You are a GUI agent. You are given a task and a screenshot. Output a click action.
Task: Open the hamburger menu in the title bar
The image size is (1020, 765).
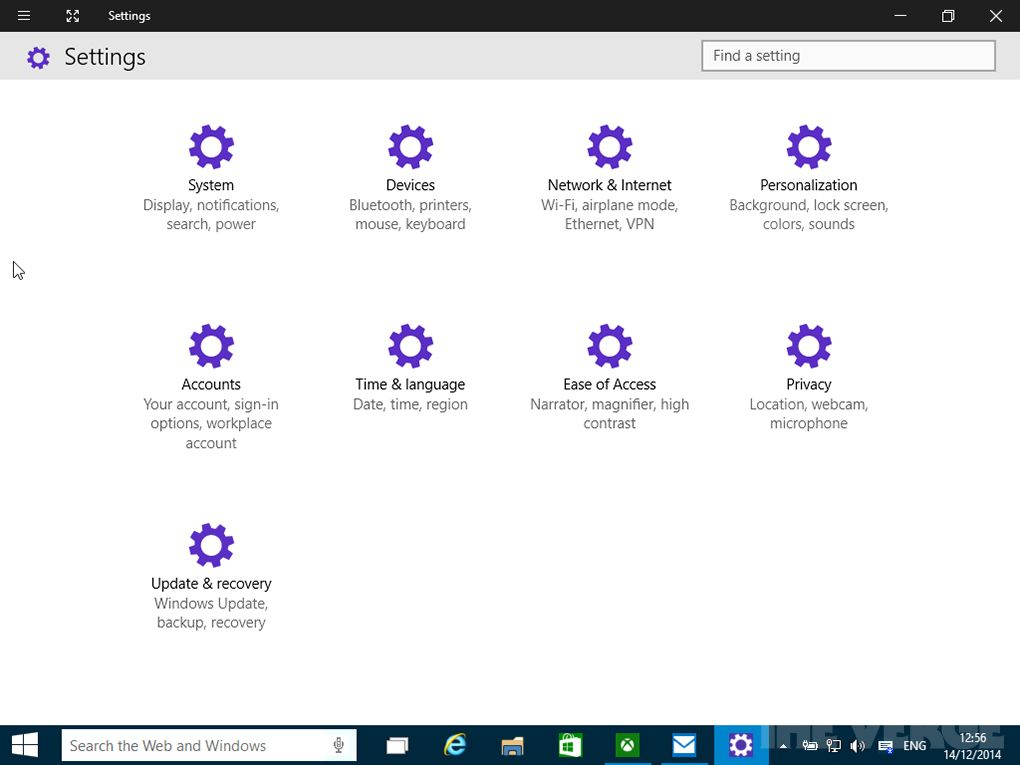[23, 15]
